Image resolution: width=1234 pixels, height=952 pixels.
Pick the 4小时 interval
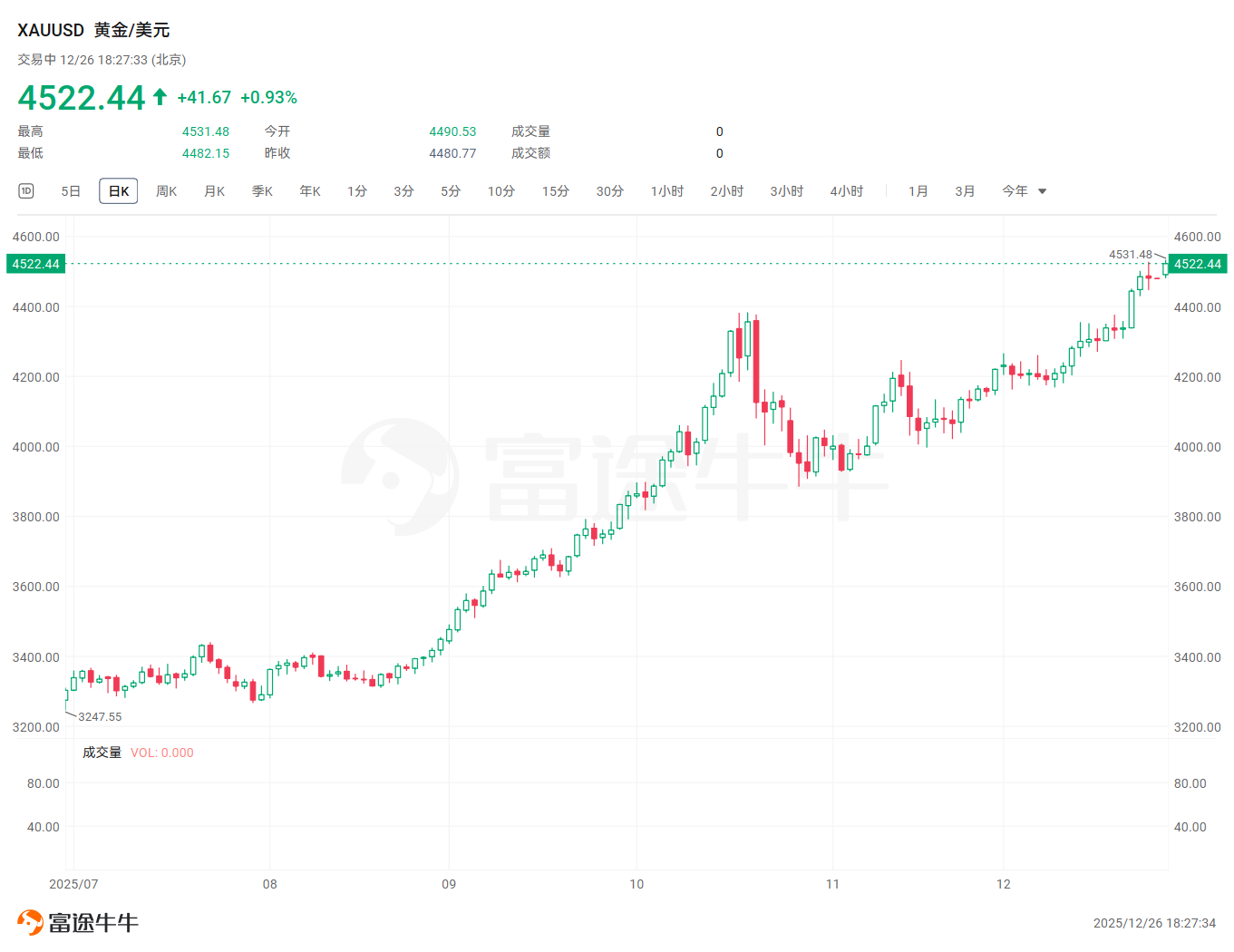pos(847,191)
